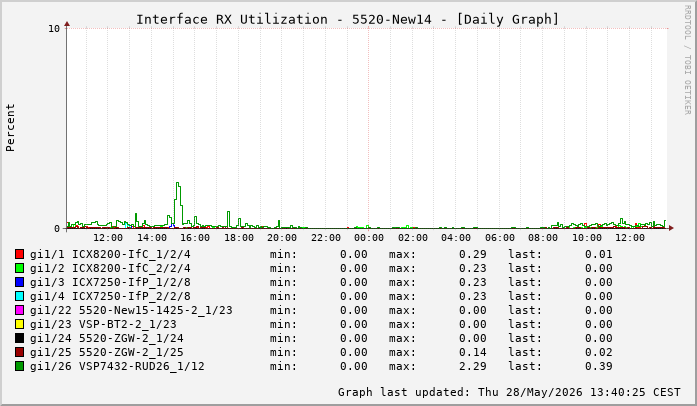The width and height of the screenshot is (697, 406).
Task: Click the max value 0.29 for gi1/1
Action: [x=473, y=254]
